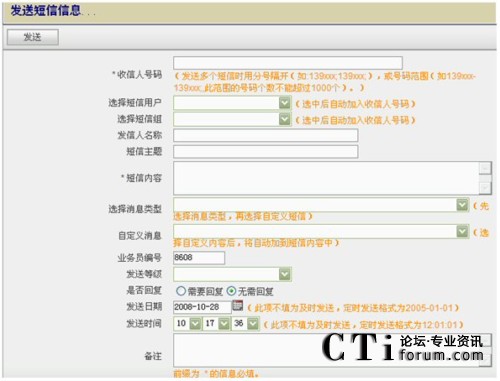Expand the 发送等级 dropdown
The height and width of the screenshot is (381, 500).
(285, 274)
